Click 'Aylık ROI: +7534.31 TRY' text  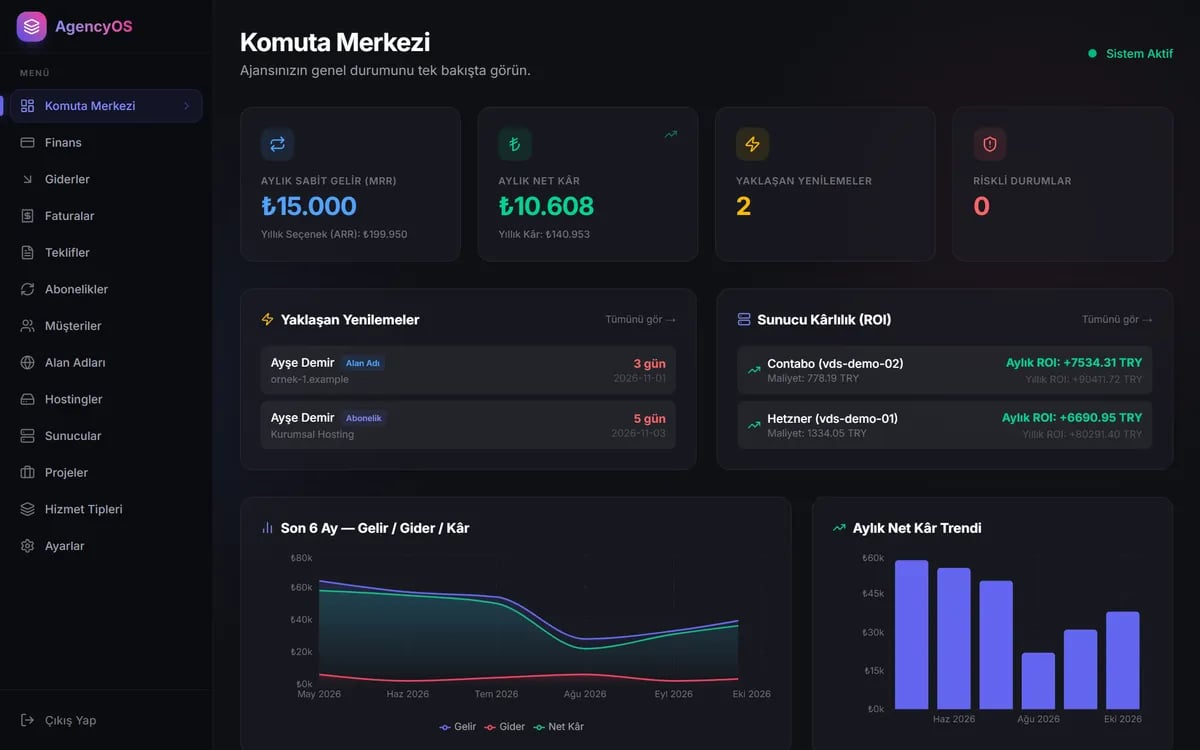click(1074, 363)
